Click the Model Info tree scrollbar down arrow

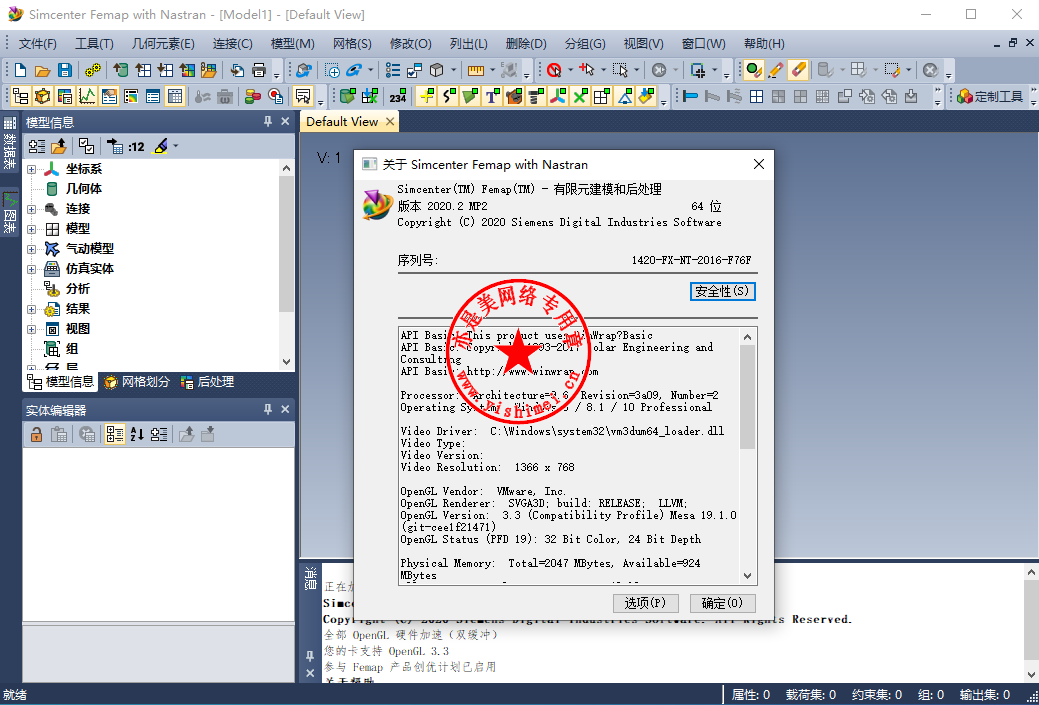pos(286,362)
